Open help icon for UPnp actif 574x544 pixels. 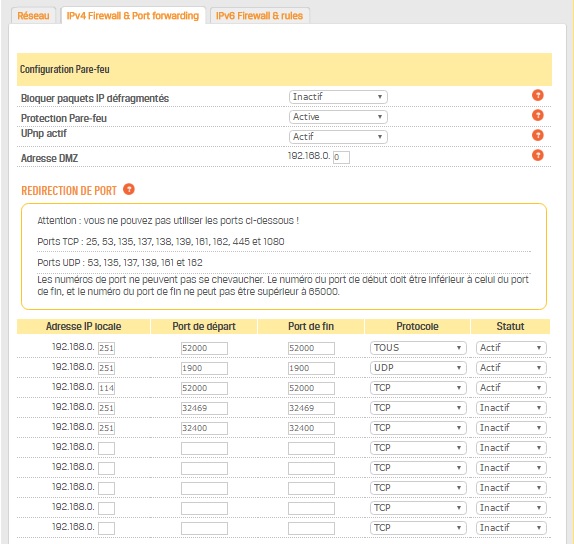coord(537,135)
